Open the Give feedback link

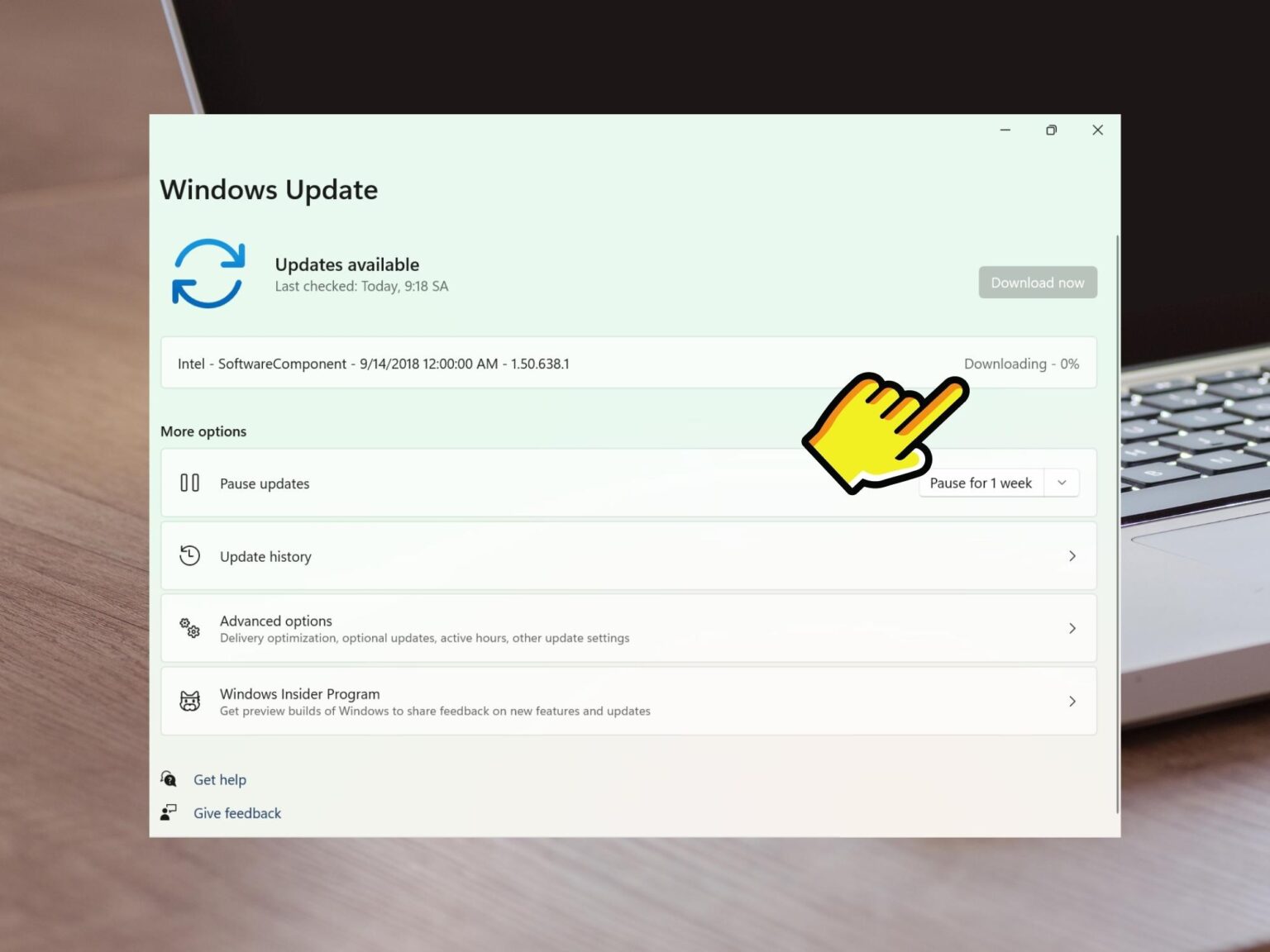coord(237,813)
